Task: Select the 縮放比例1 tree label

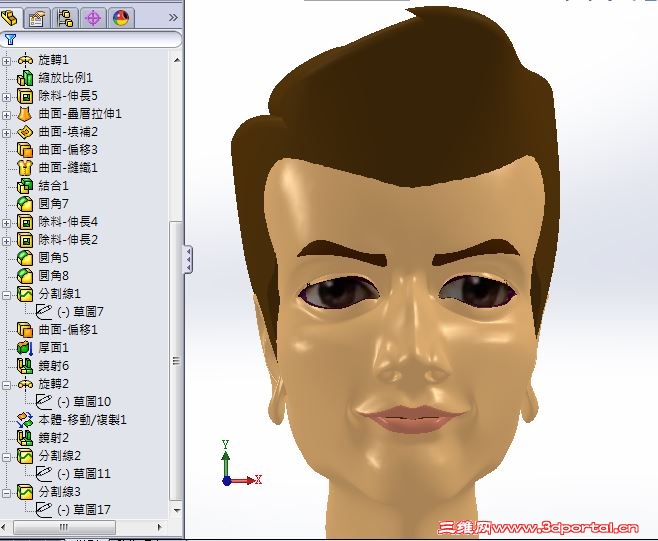Action: tap(65, 78)
